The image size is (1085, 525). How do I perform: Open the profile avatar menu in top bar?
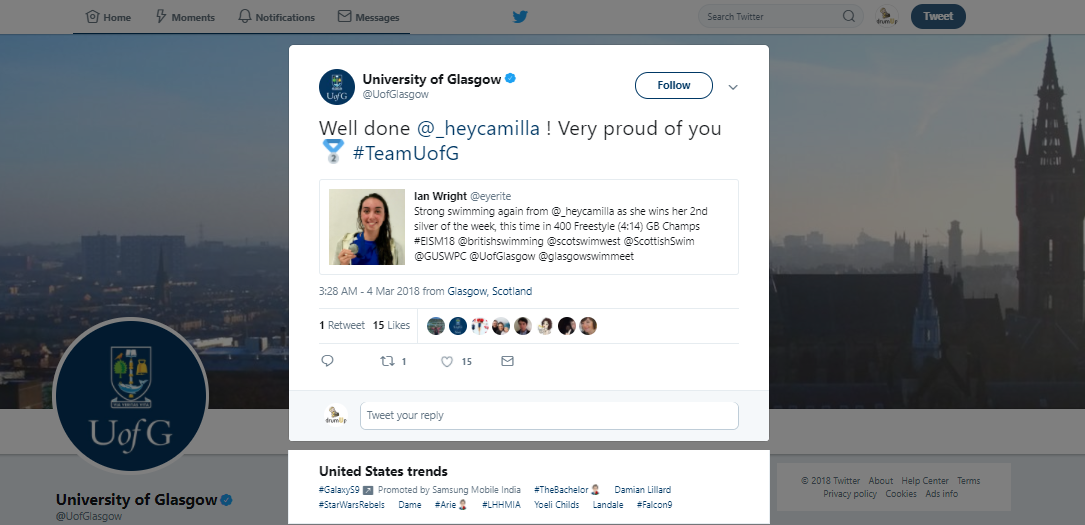point(886,17)
